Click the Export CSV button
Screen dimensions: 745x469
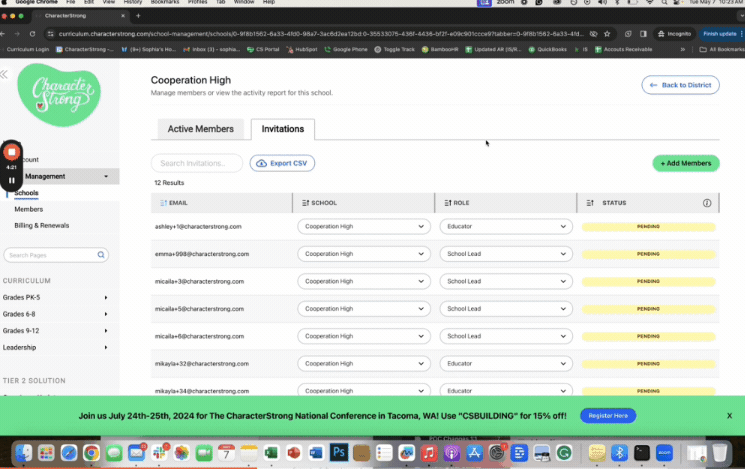click(282, 163)
